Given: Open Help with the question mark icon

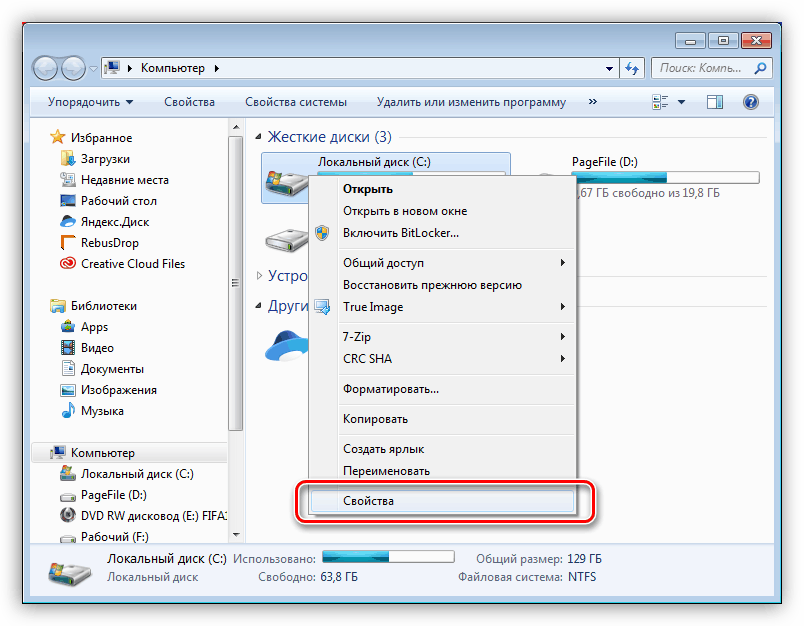Looking at the screenshot, I should coord(751,102).
